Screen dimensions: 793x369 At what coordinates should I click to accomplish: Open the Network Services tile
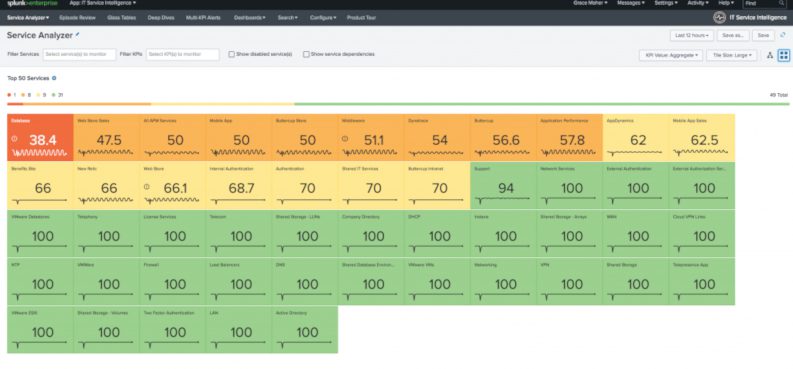click(x=569, y=186)
